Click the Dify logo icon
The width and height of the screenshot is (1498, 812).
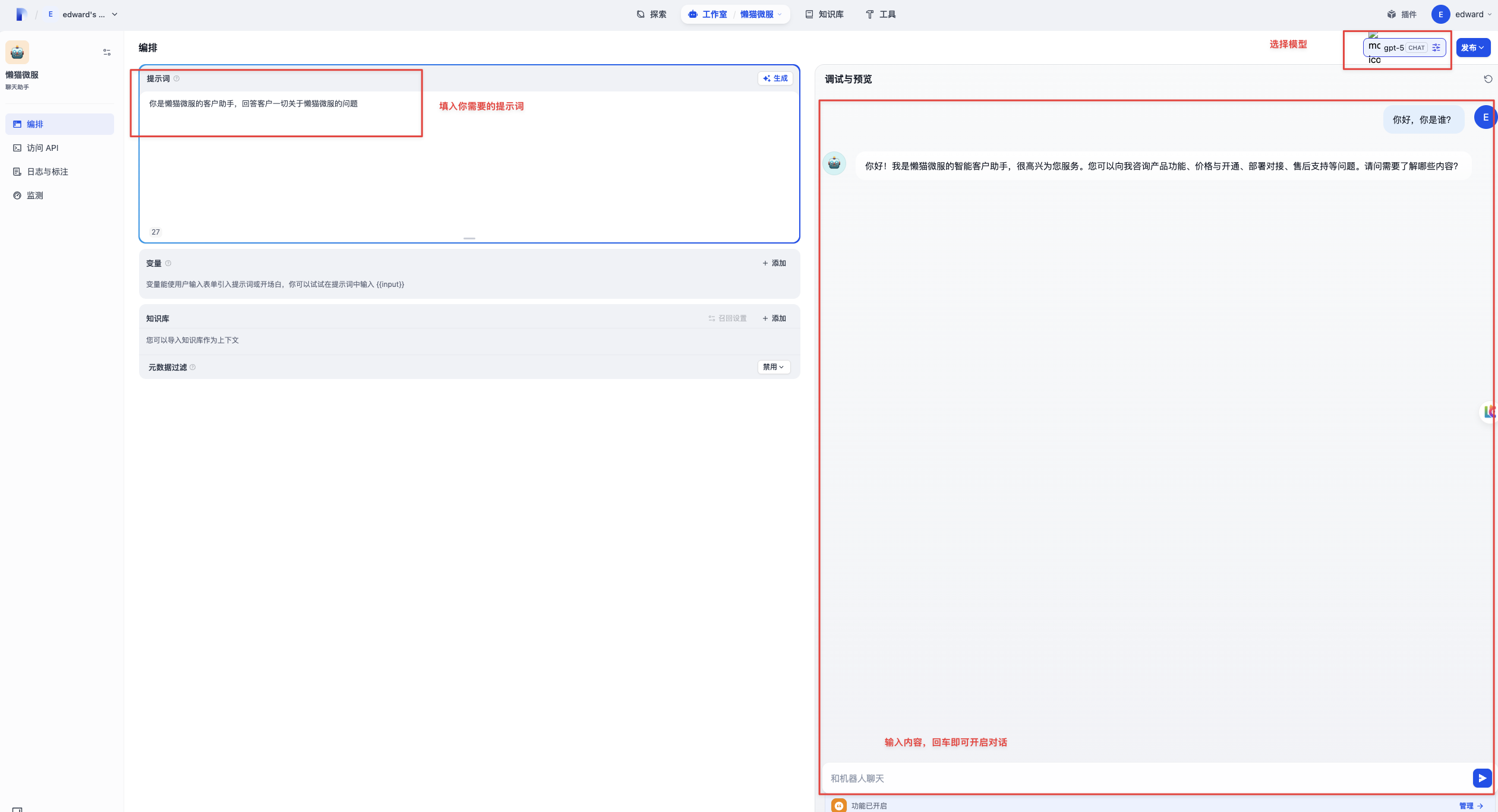point(21,14)
